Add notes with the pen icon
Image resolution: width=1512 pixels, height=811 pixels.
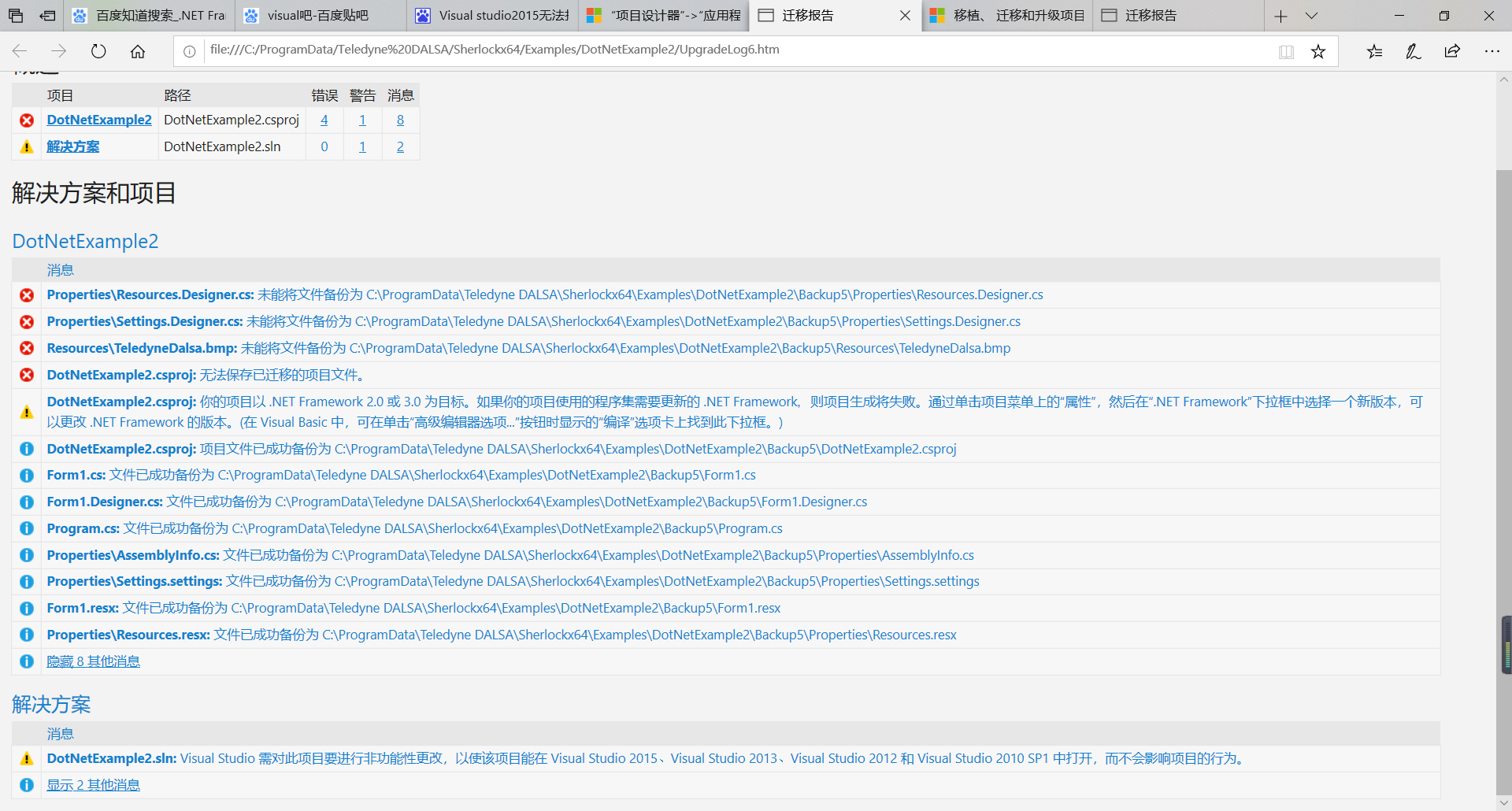pos(1414,51)
